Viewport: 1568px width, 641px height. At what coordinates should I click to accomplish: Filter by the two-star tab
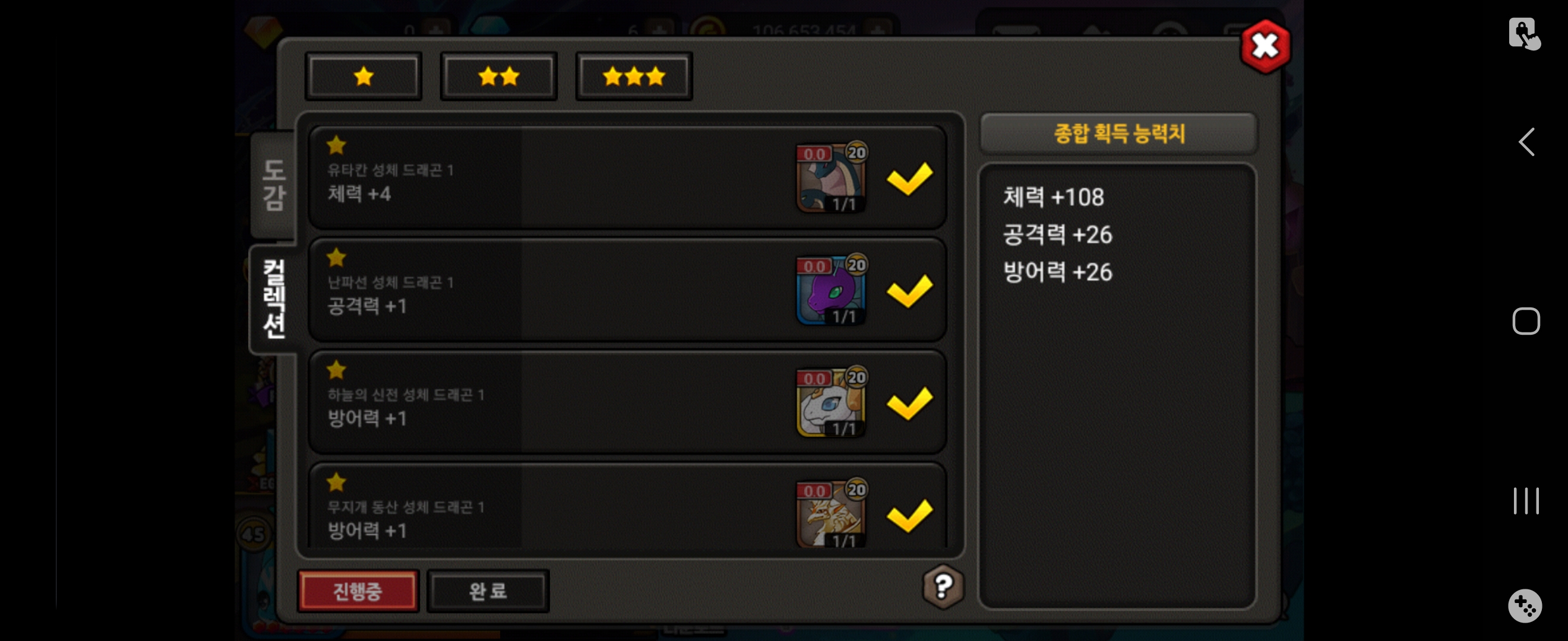click(x=498, y=77)
